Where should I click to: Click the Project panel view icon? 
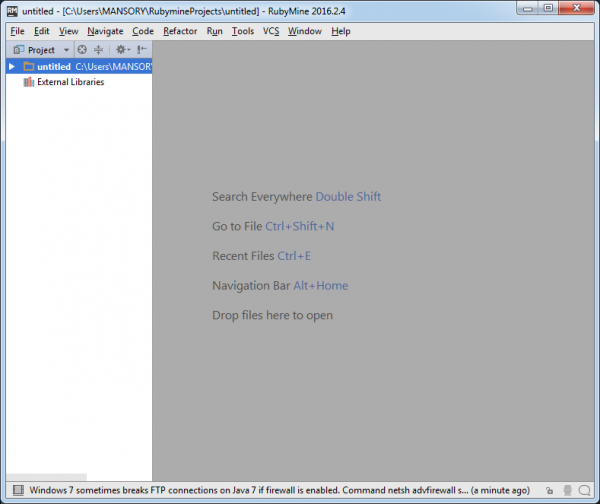19,50
